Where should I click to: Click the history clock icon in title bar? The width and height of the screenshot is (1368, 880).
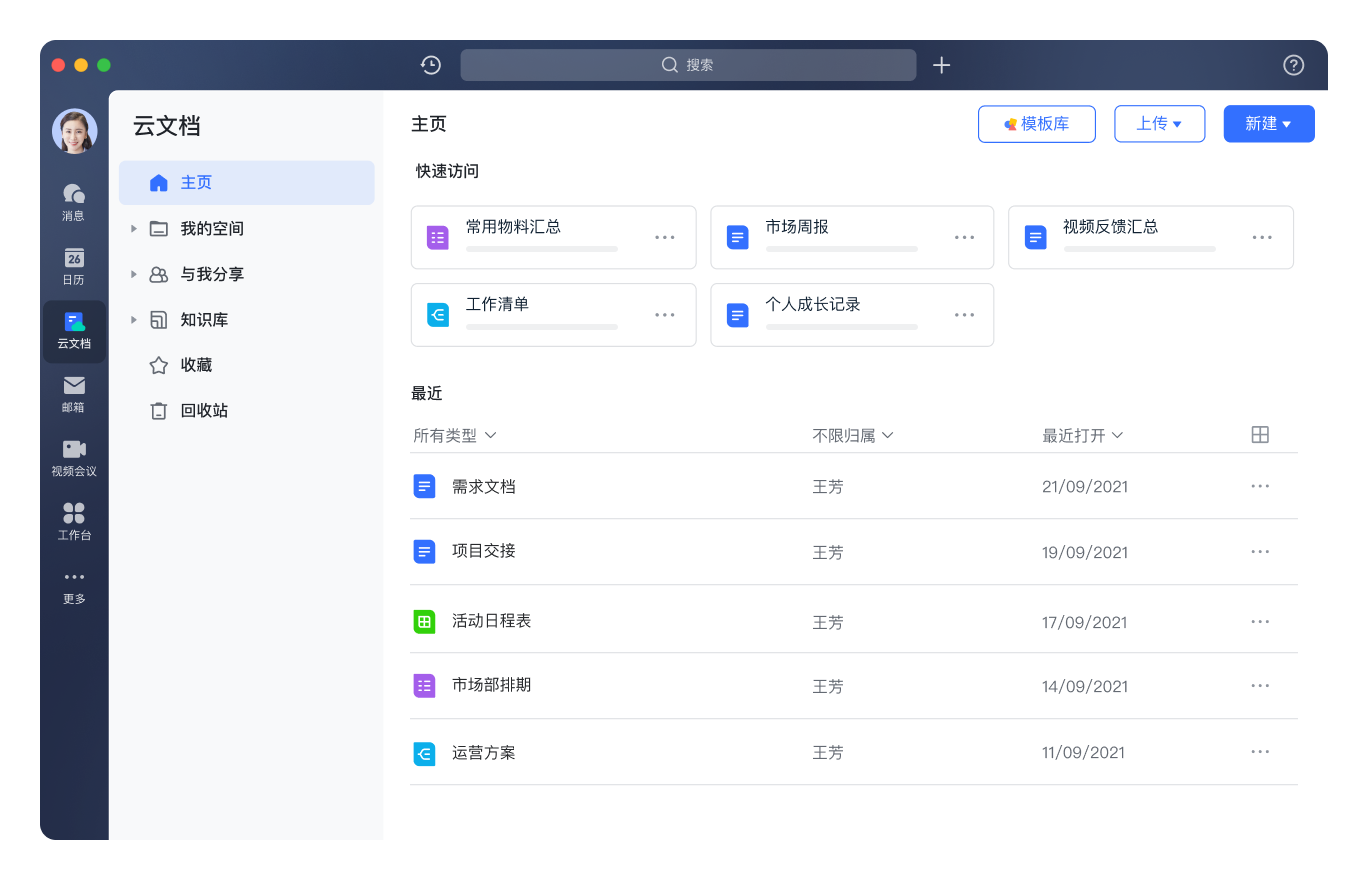[431, 65]
